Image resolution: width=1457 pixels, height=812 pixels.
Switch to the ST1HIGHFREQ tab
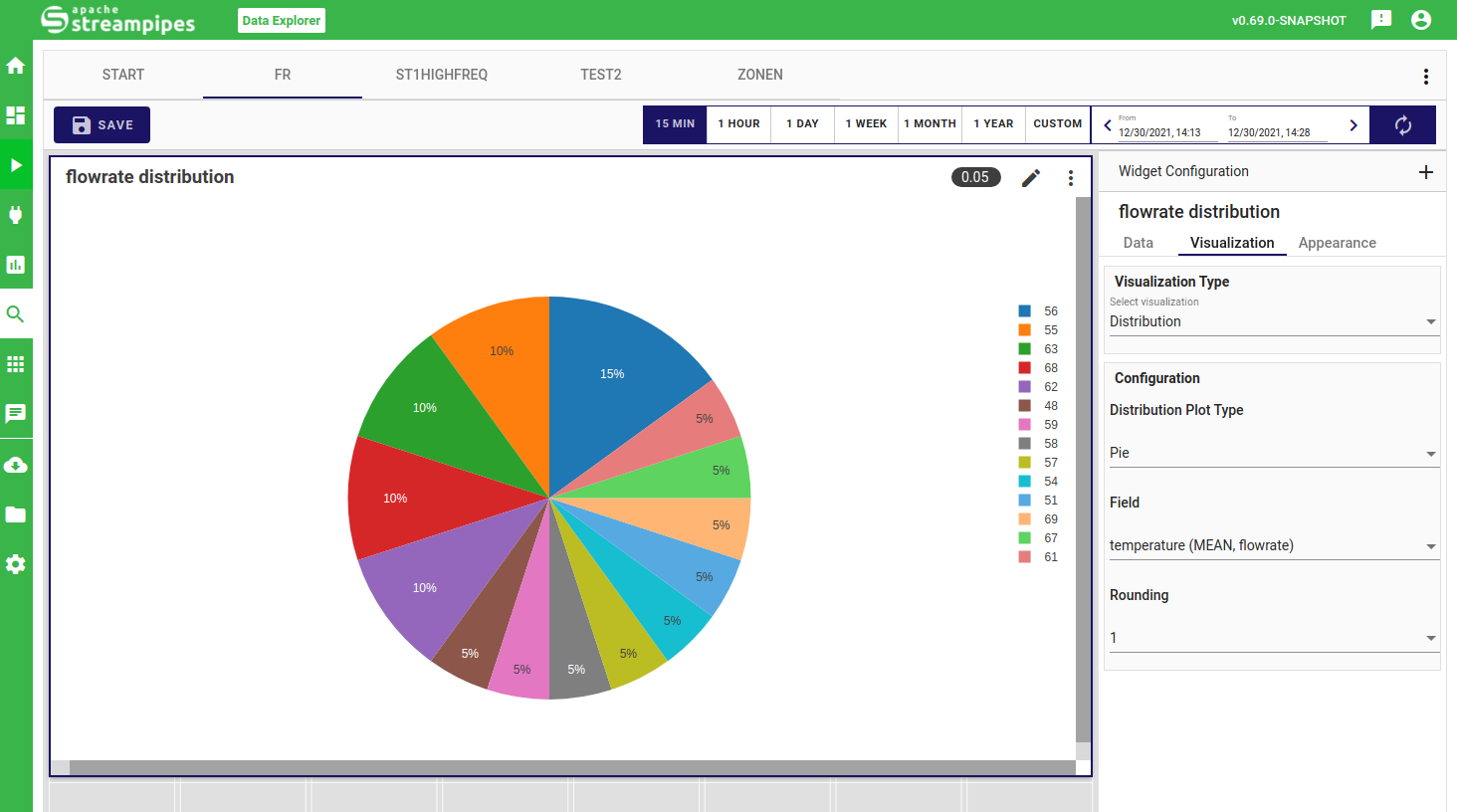pyautogui.click(x=441, y=75)
